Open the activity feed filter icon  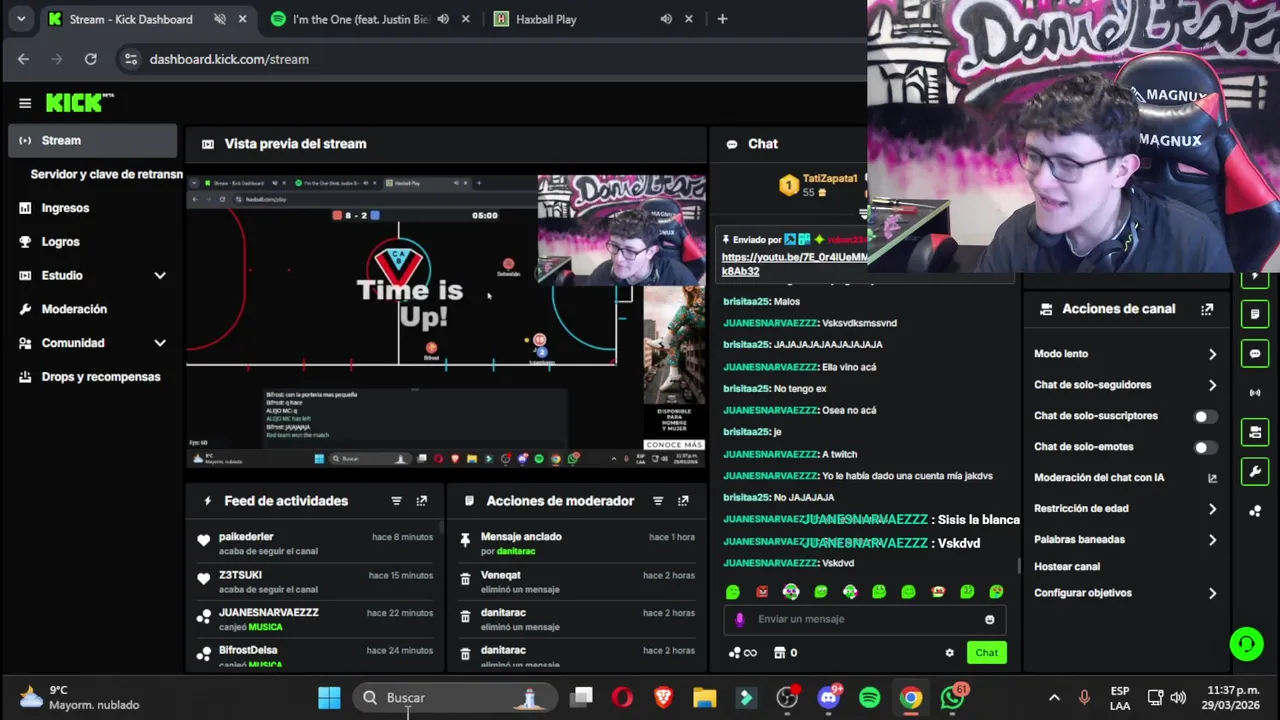(x=396, y=501)
